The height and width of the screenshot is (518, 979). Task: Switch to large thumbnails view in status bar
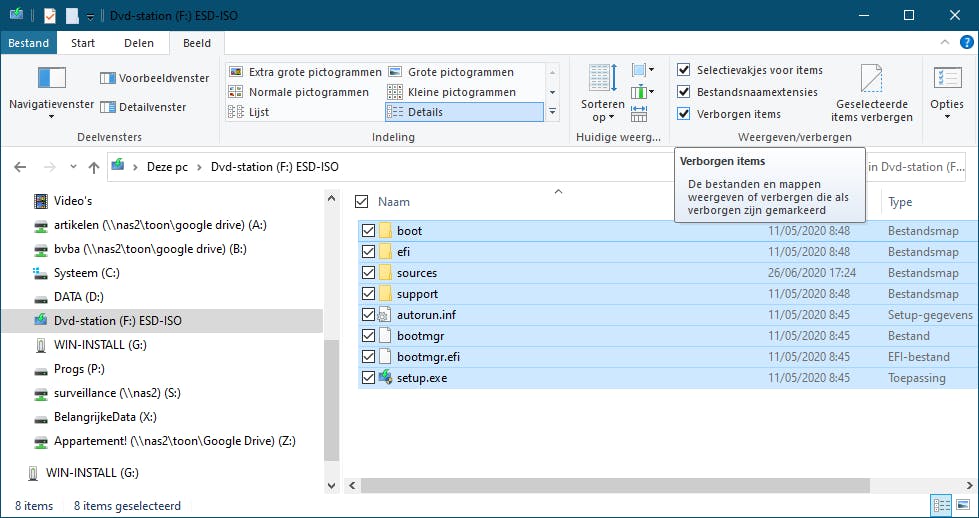(x=963, y=506)
